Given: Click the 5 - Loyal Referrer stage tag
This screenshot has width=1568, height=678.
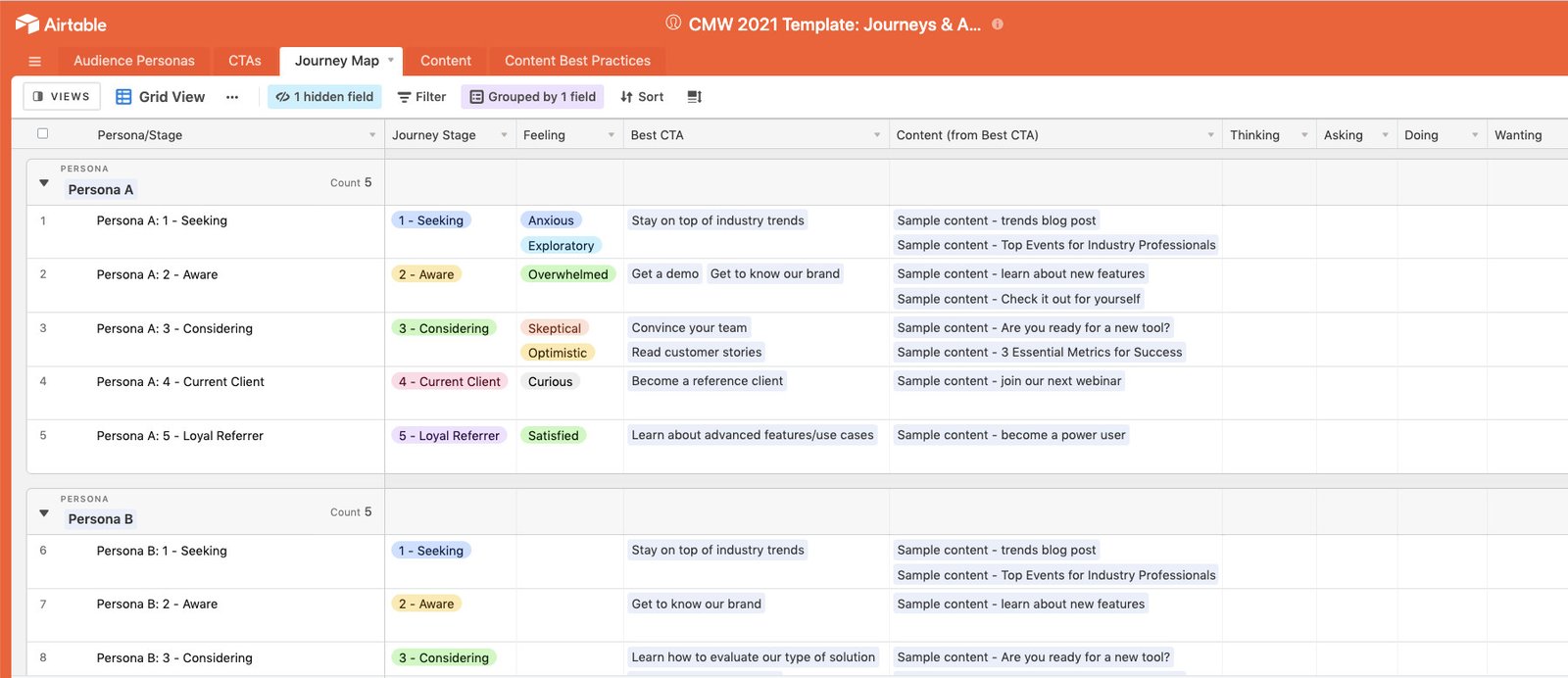Looking at the screenshot, I should [449, 436].
